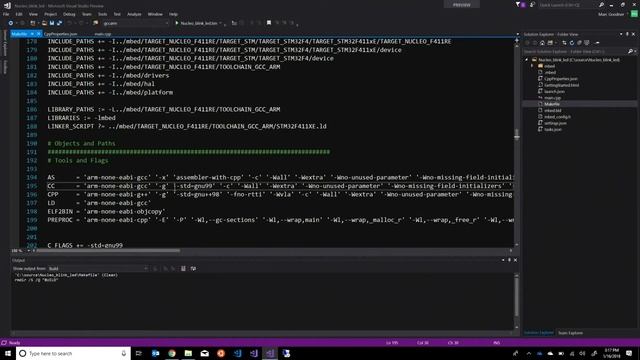Viewport: 640px width, 360px height.
Task: Expand the mbed folder in Solution Explorer
Action: tap(532, 66)
